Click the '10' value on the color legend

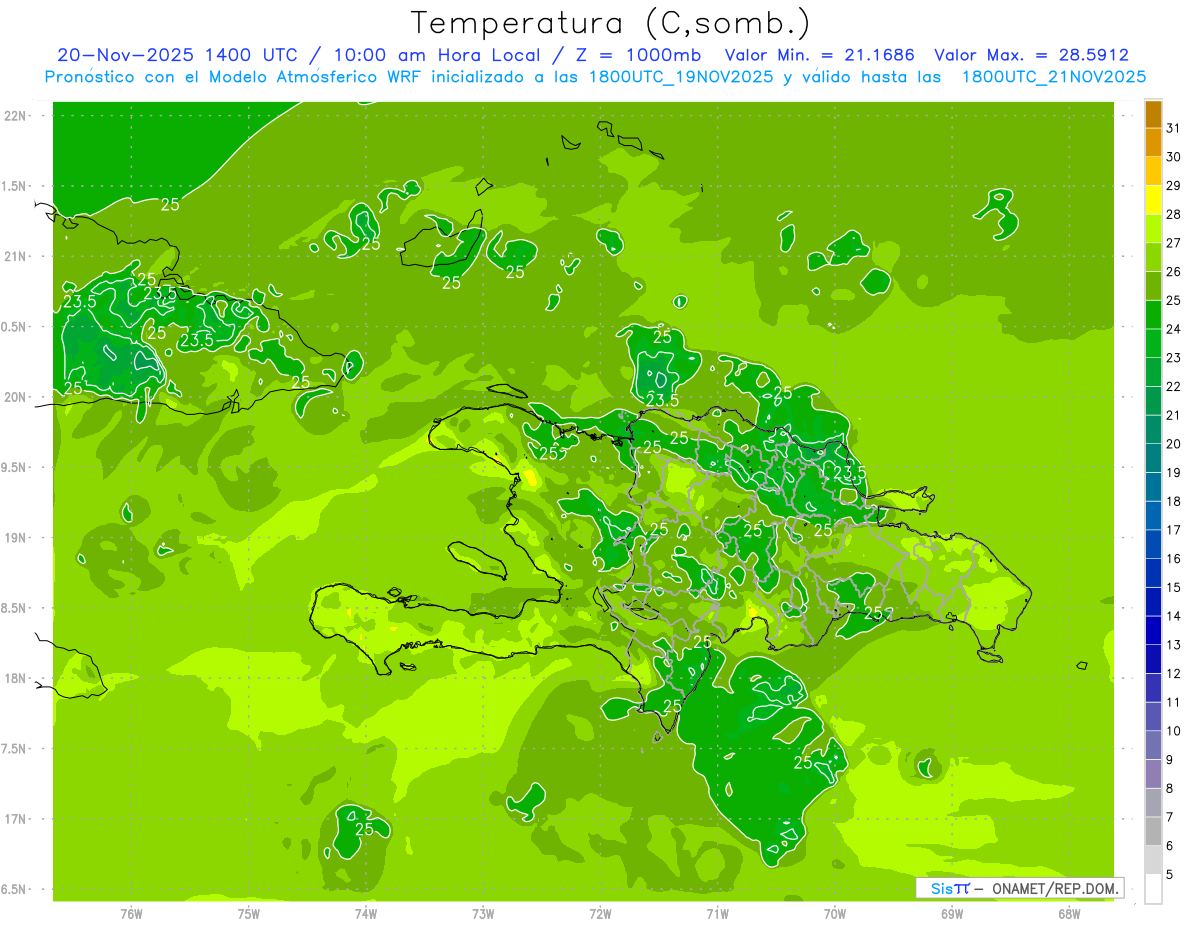1173,731
